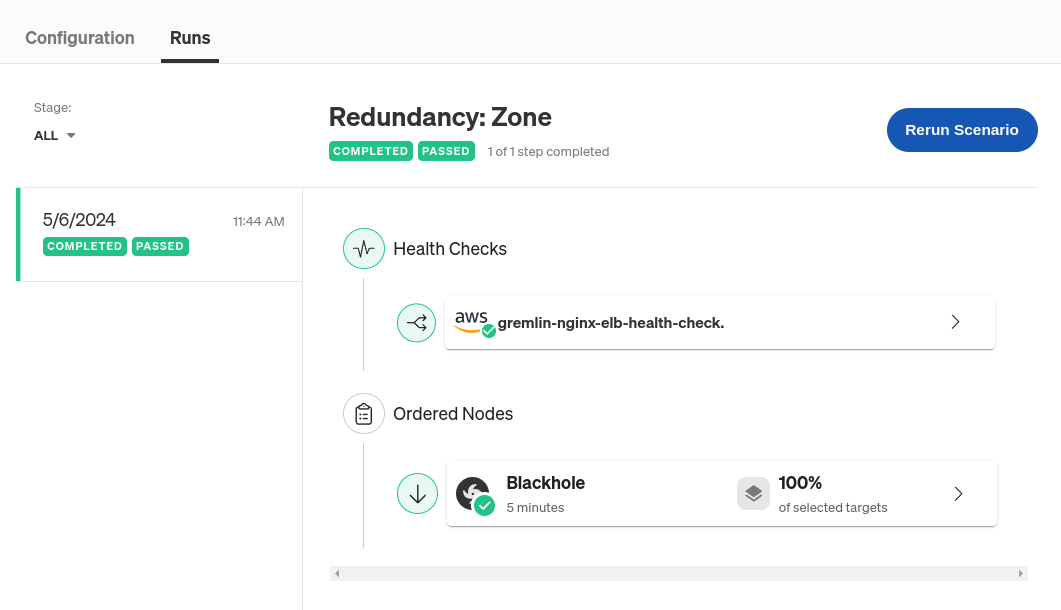The image size is (1061, 610).
Task: Expand the health check row chevron
Action: click(x=955, y=322)
